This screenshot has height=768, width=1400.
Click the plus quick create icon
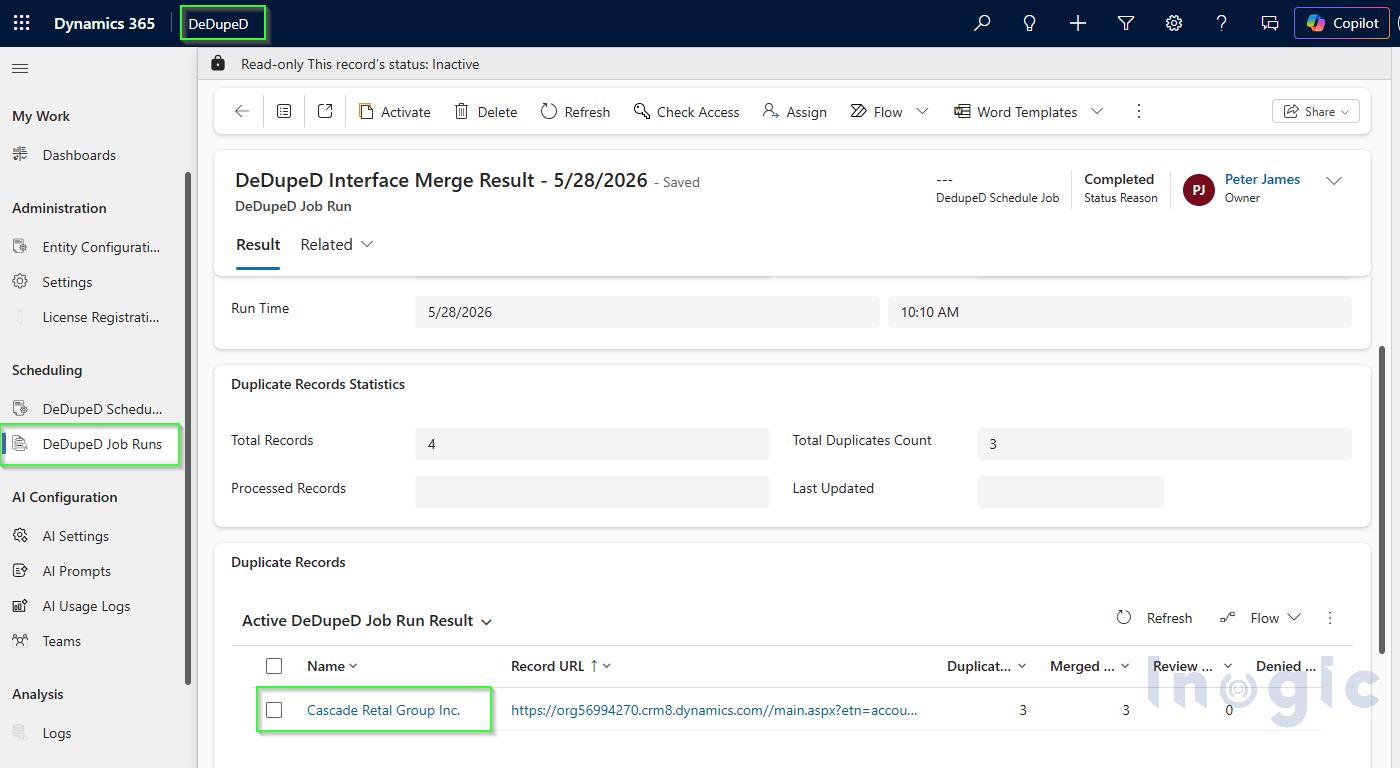[1077, 23]
